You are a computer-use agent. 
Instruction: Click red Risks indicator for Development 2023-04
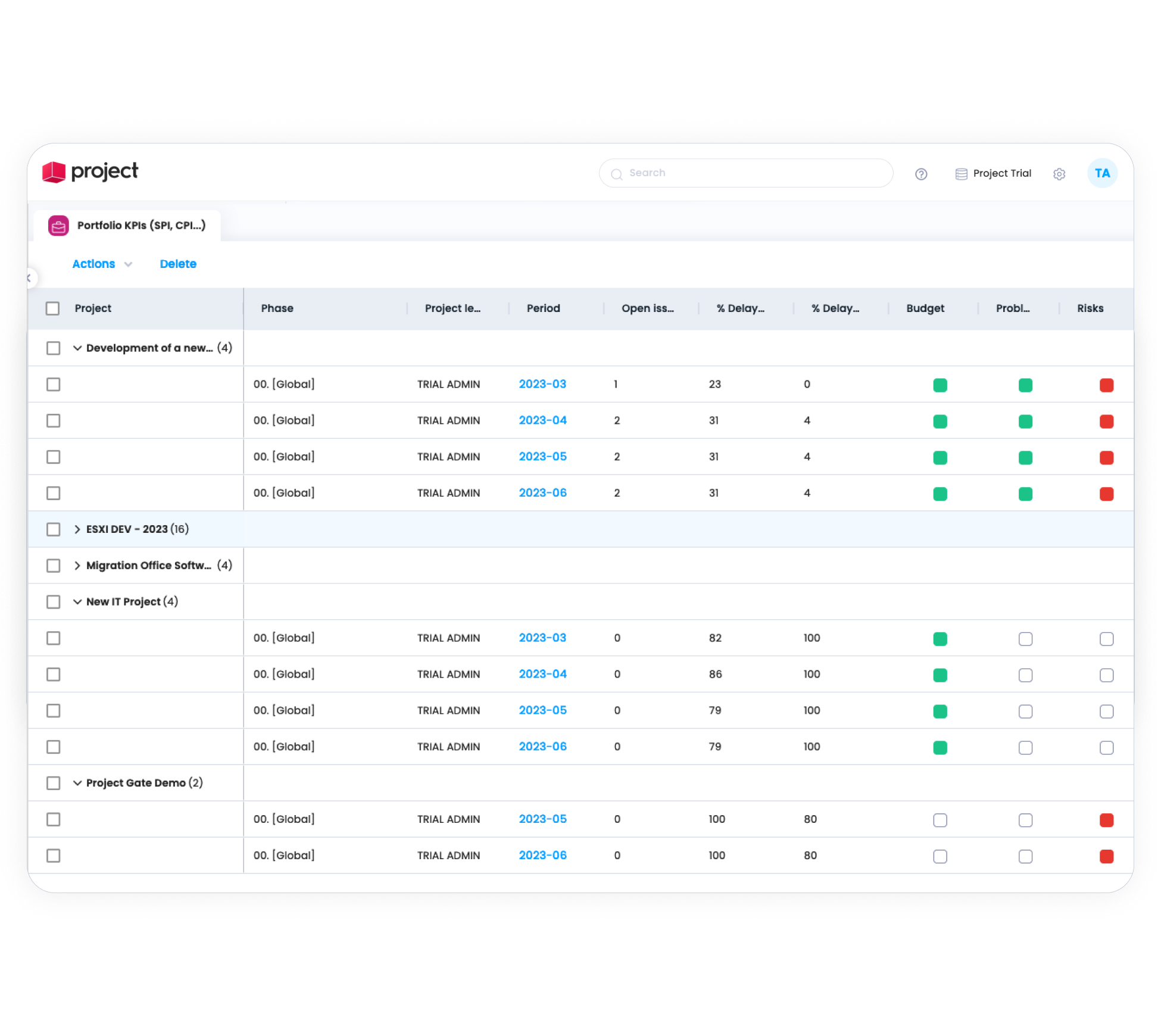tap(1106, 422)
